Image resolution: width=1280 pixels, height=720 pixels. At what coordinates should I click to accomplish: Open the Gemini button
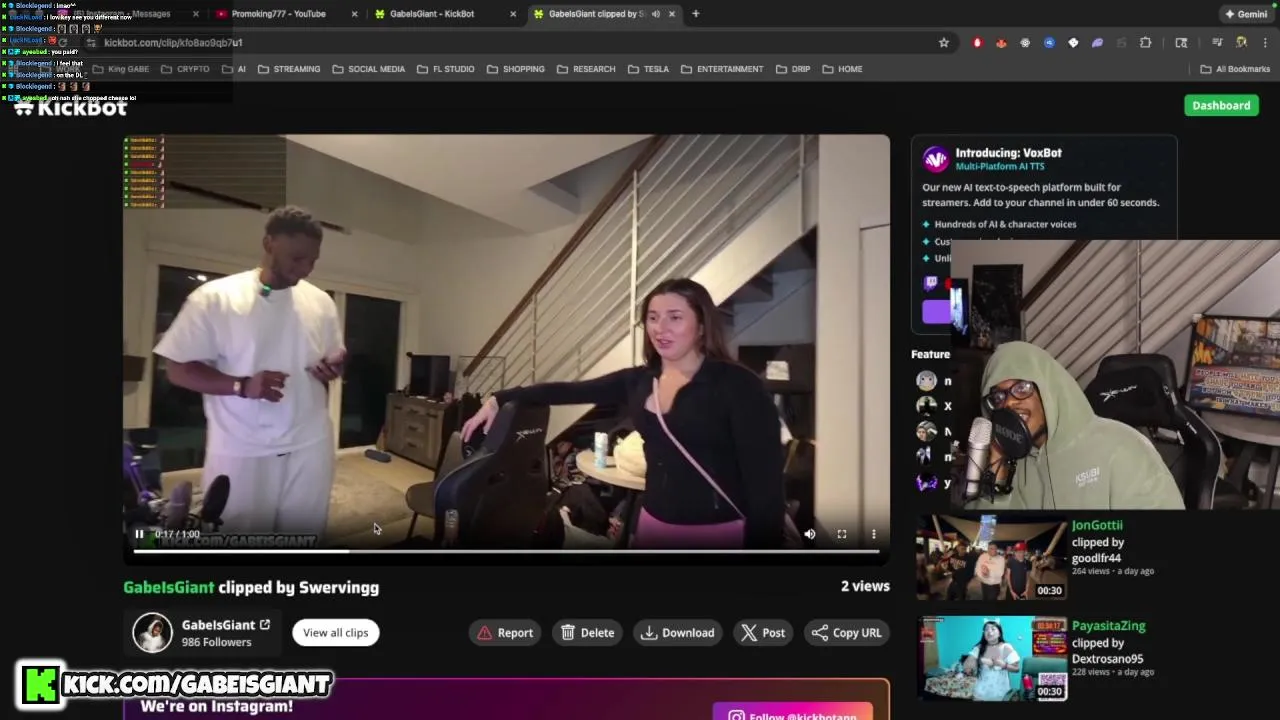click(1246, 14)
